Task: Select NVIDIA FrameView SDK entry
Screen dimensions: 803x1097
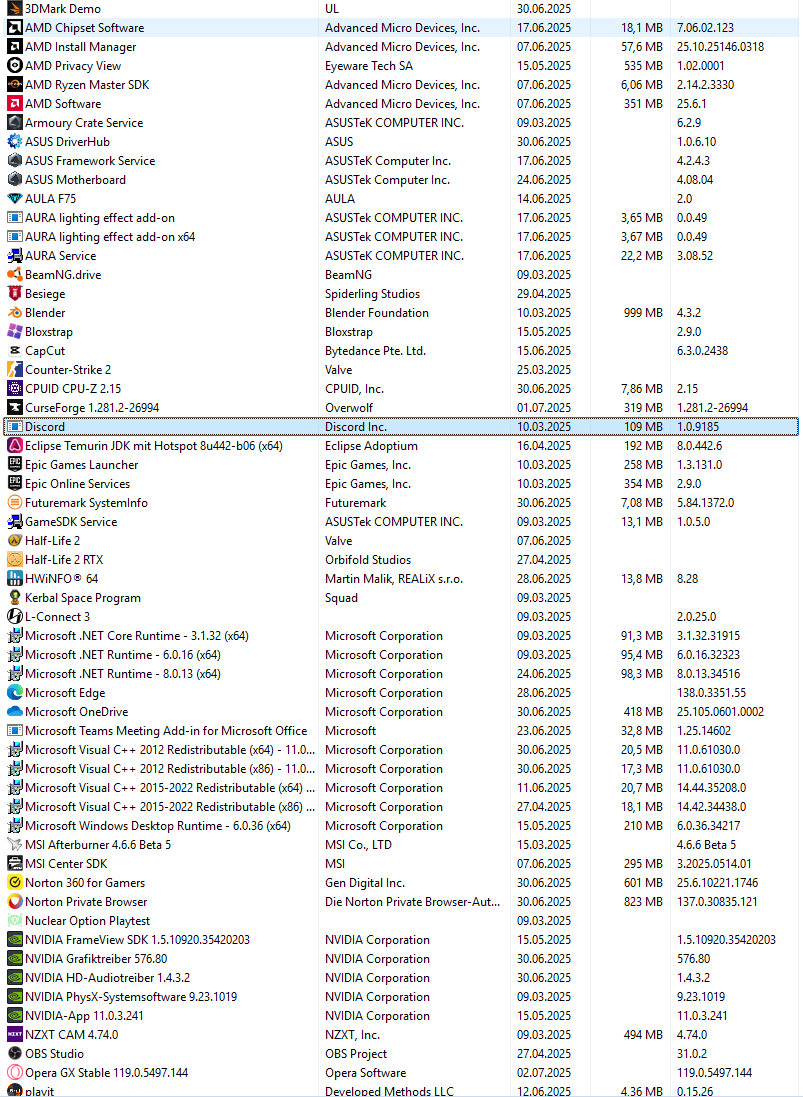Action: pos(137,940)
